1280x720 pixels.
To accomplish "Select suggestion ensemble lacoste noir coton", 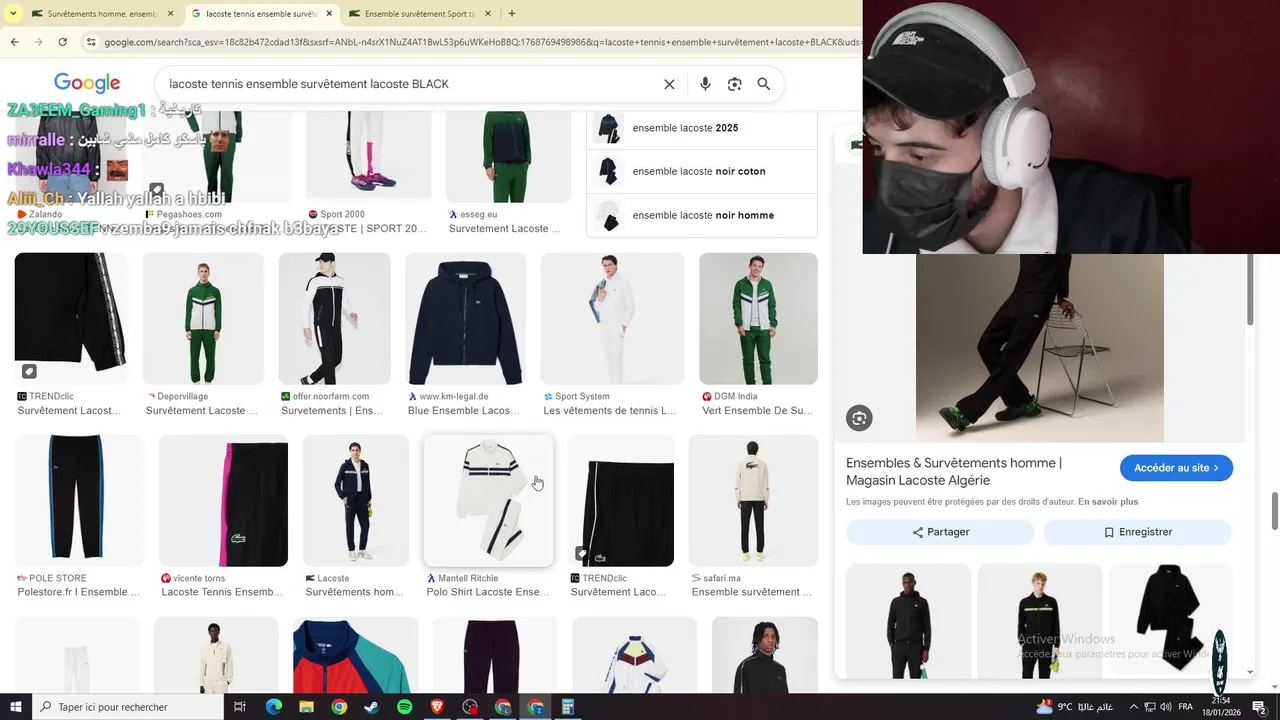I will pyautogui.click(x=702, y=171).
